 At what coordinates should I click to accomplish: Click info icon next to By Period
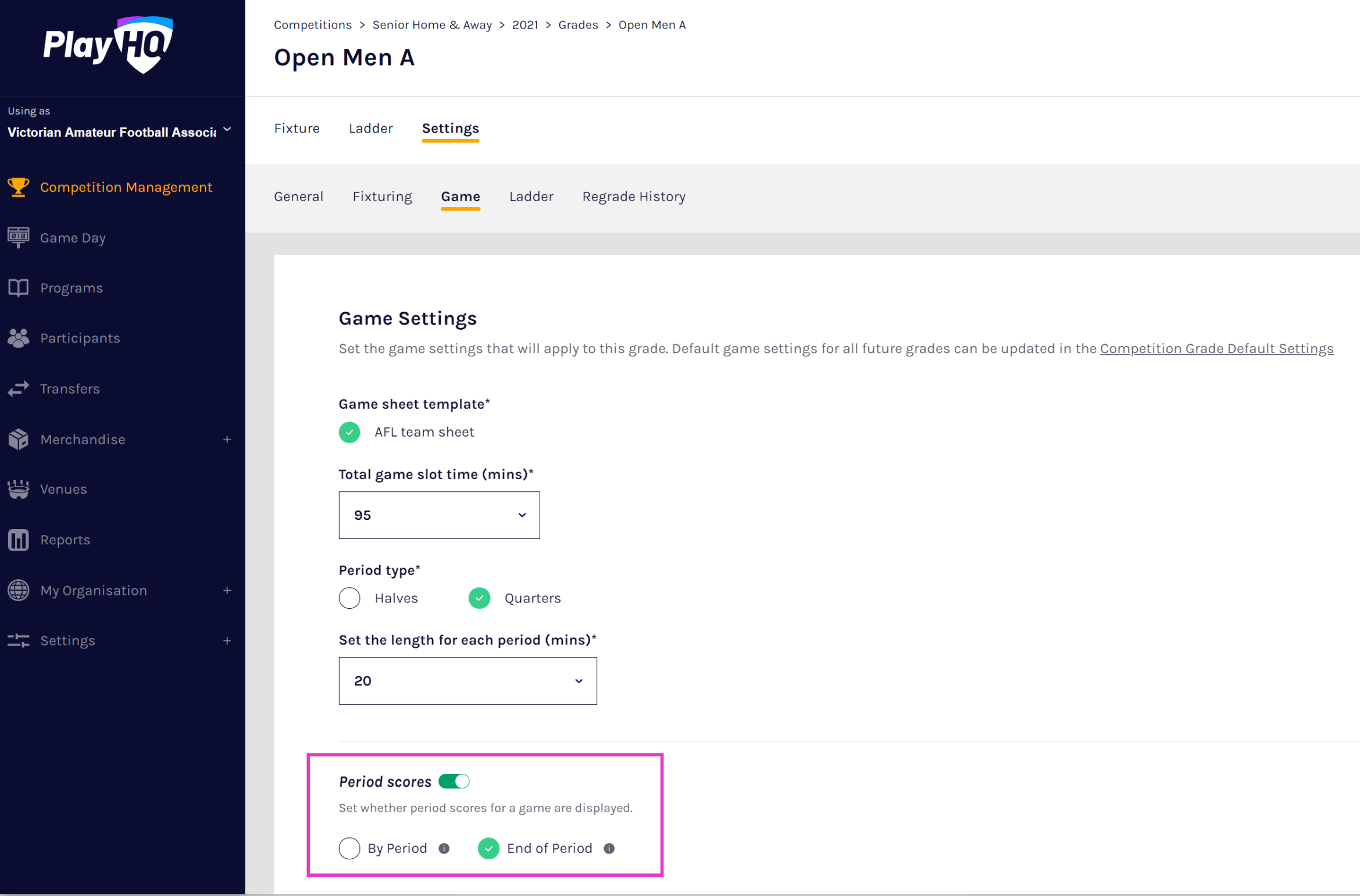444,848
